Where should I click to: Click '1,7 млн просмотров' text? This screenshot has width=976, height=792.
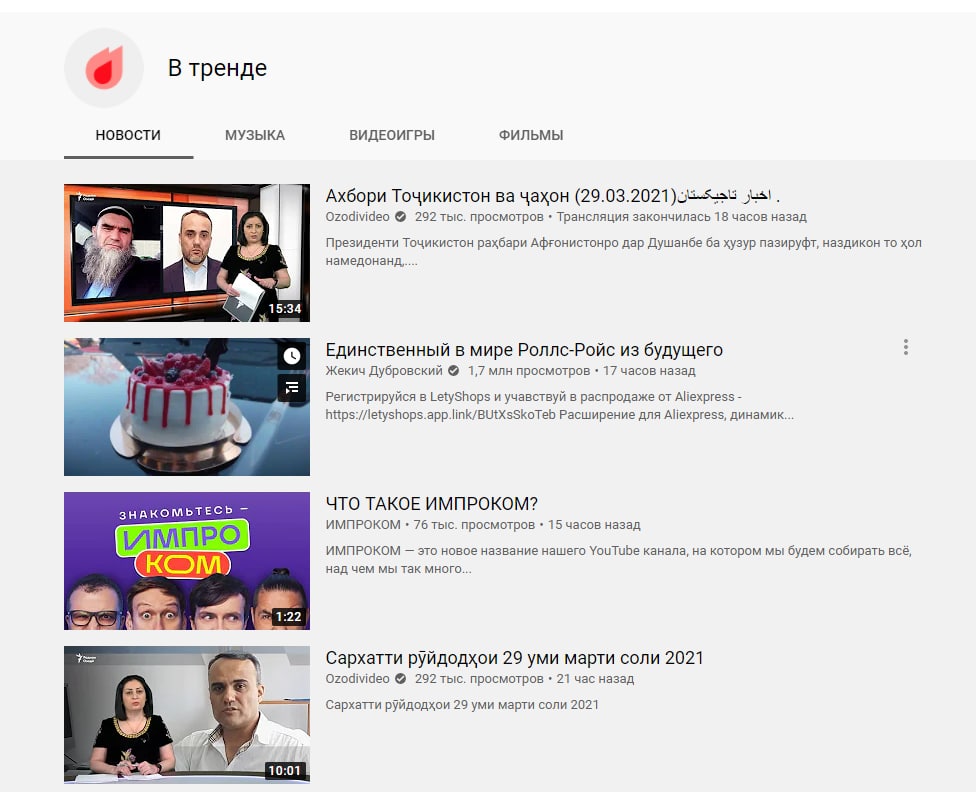click(528, 370)
